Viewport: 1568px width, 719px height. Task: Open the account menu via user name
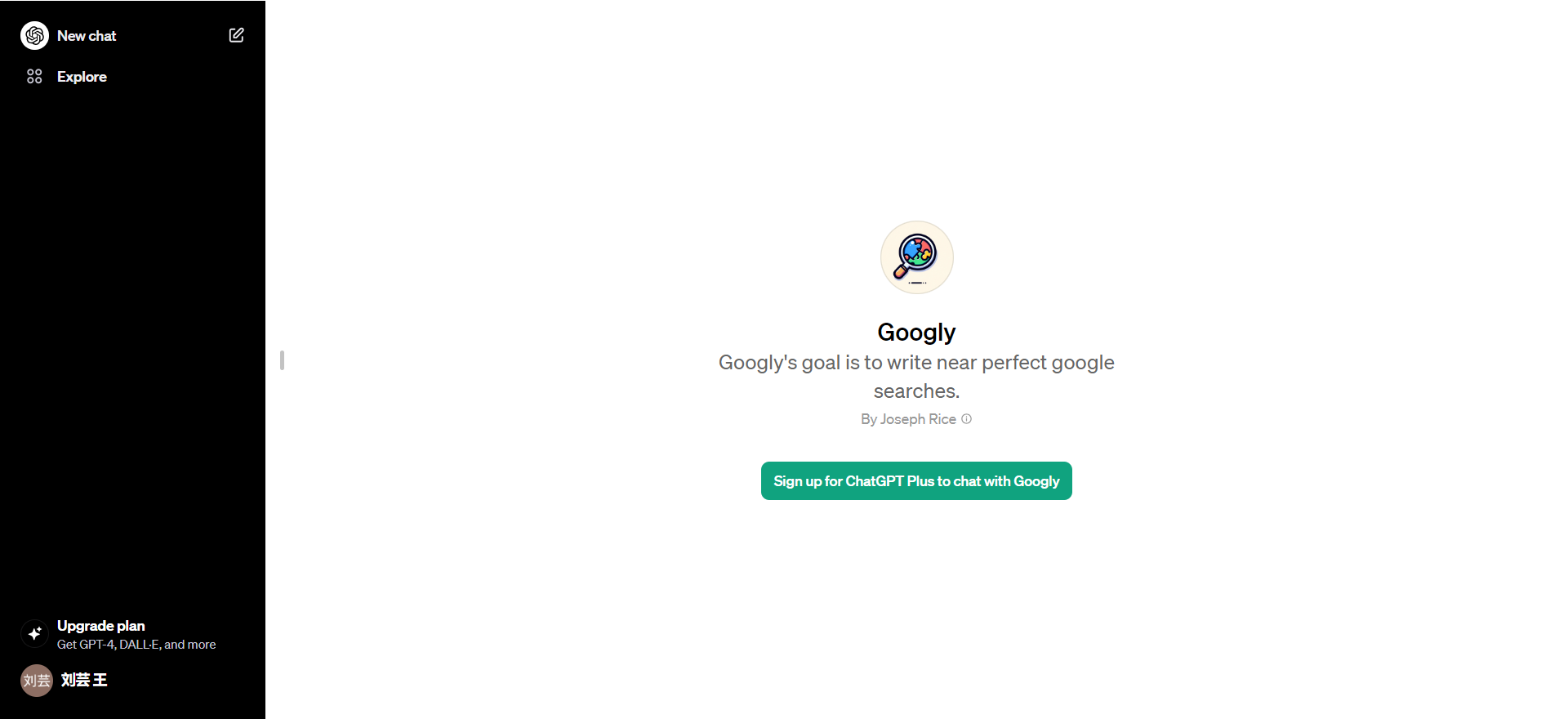tap(84, 680)
